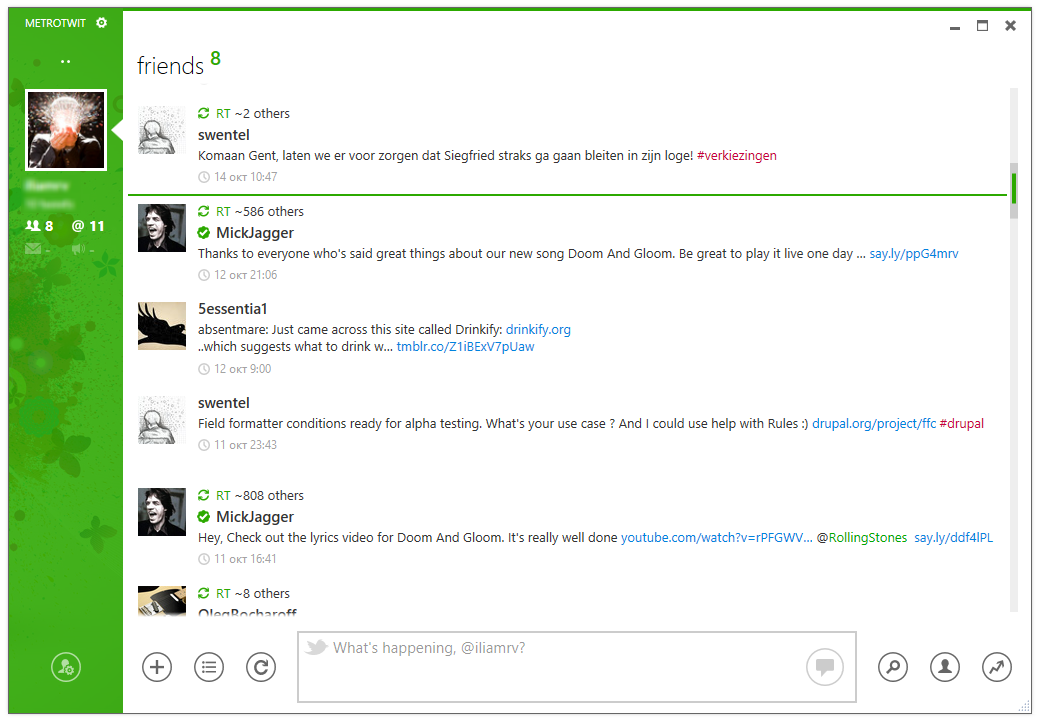Open the user profile lookup icon
The width and height of the screenshot is (1041, 727).
pyautogui.click(x=945, y=667)
